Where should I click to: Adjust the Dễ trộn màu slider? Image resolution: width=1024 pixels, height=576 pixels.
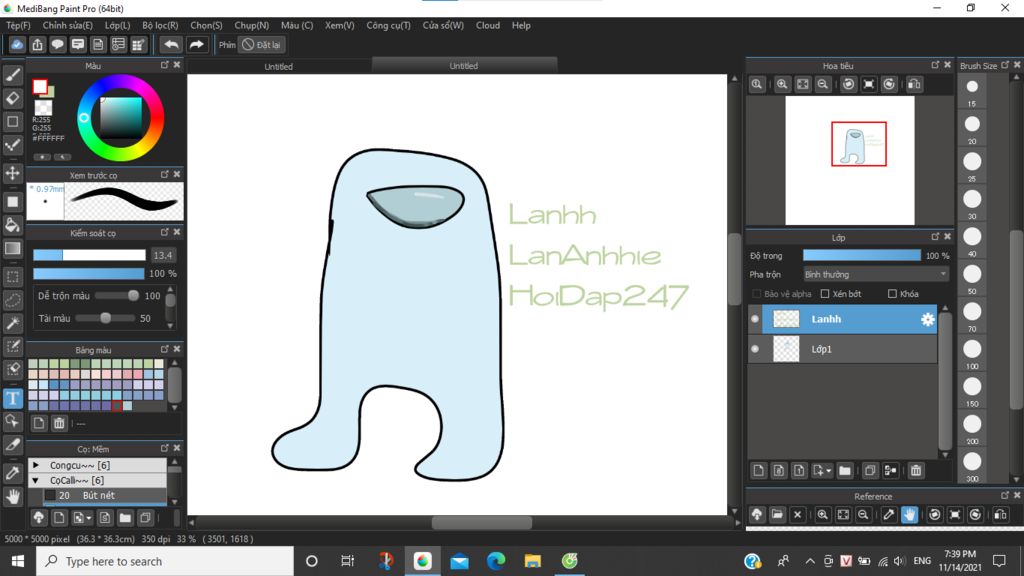117,296
